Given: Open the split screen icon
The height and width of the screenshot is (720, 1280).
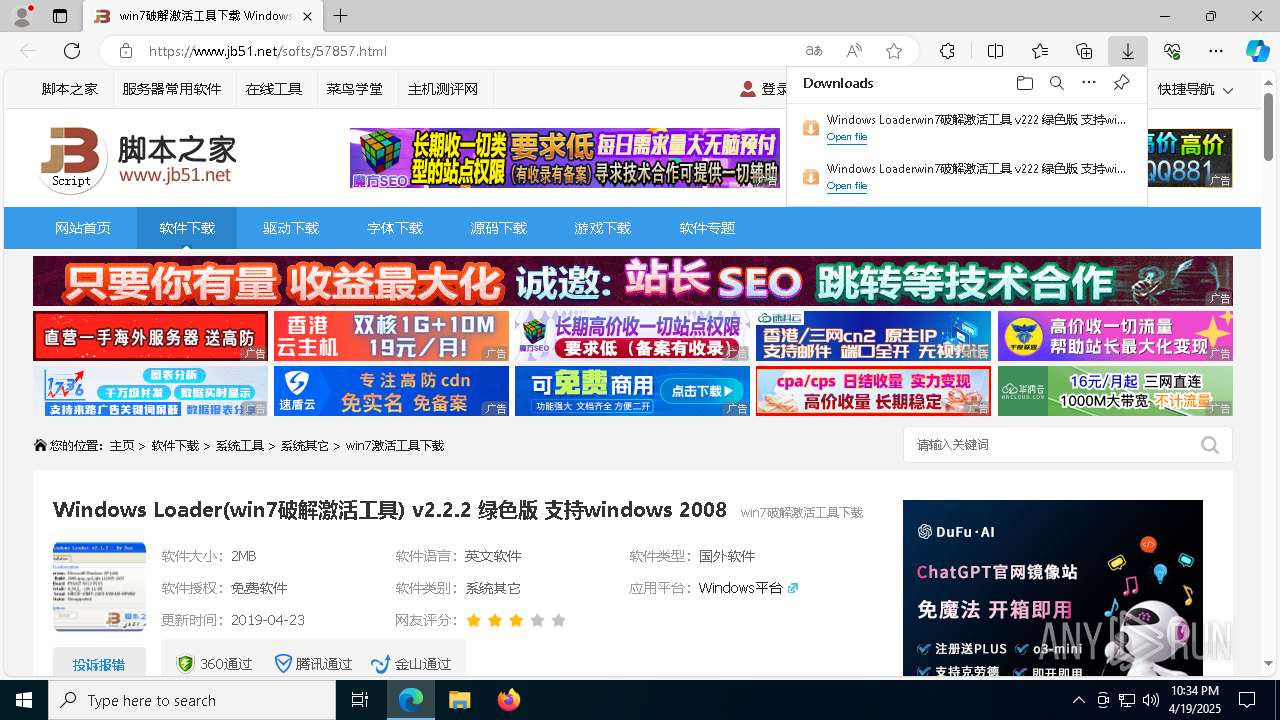Looking at the screenshot, I should coord(996,51).
